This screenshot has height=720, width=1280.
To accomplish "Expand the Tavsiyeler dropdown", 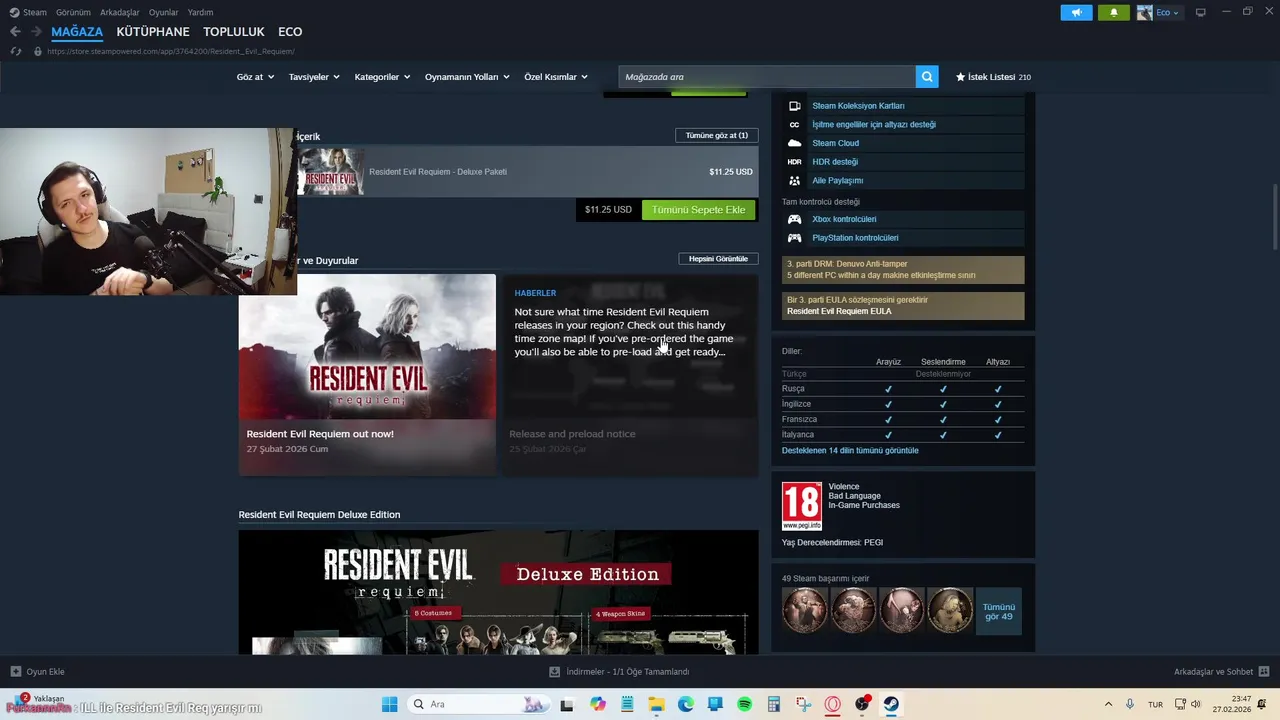I will (x=314, y=77).
